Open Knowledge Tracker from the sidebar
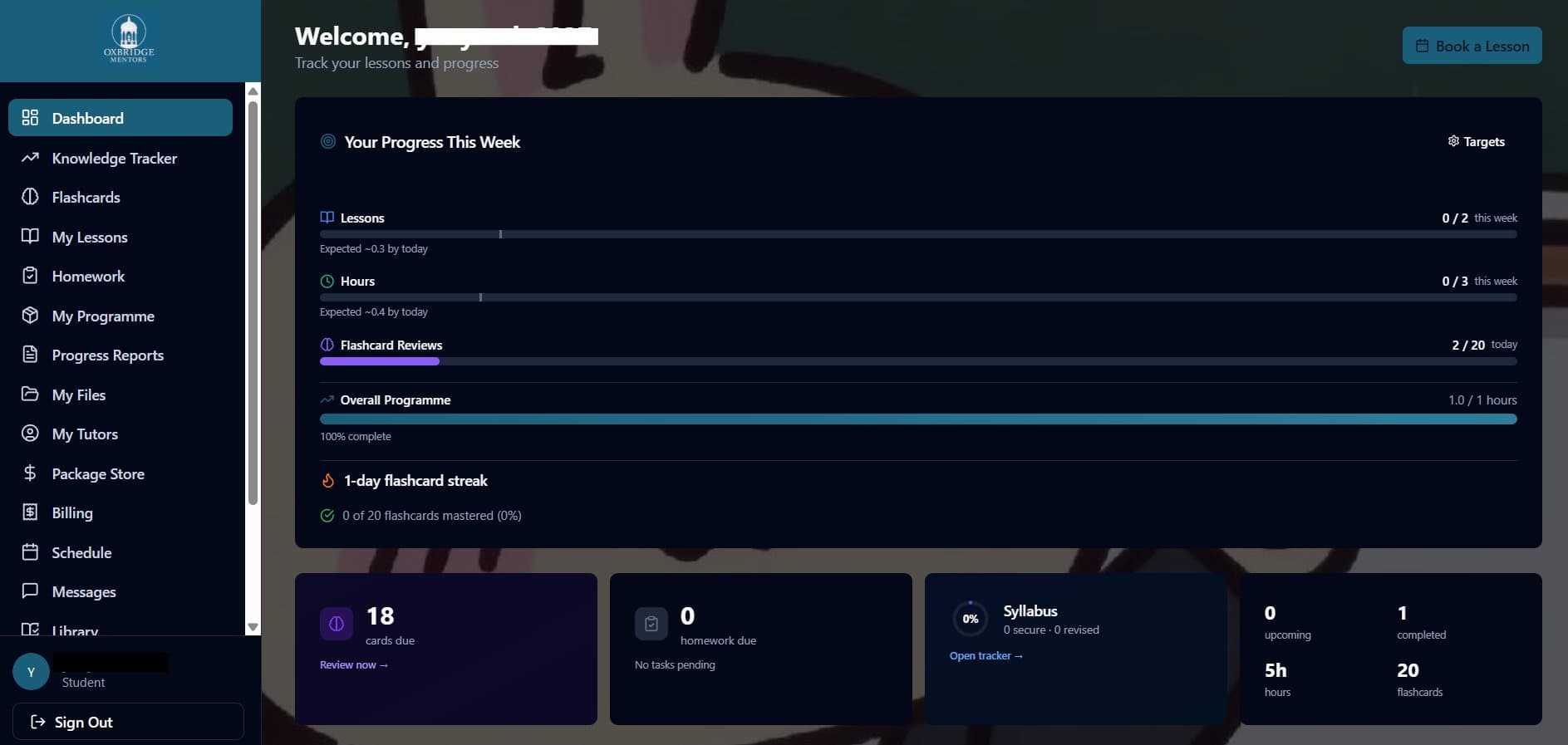This screenshot has width=1568, height=745. point(120,157)
